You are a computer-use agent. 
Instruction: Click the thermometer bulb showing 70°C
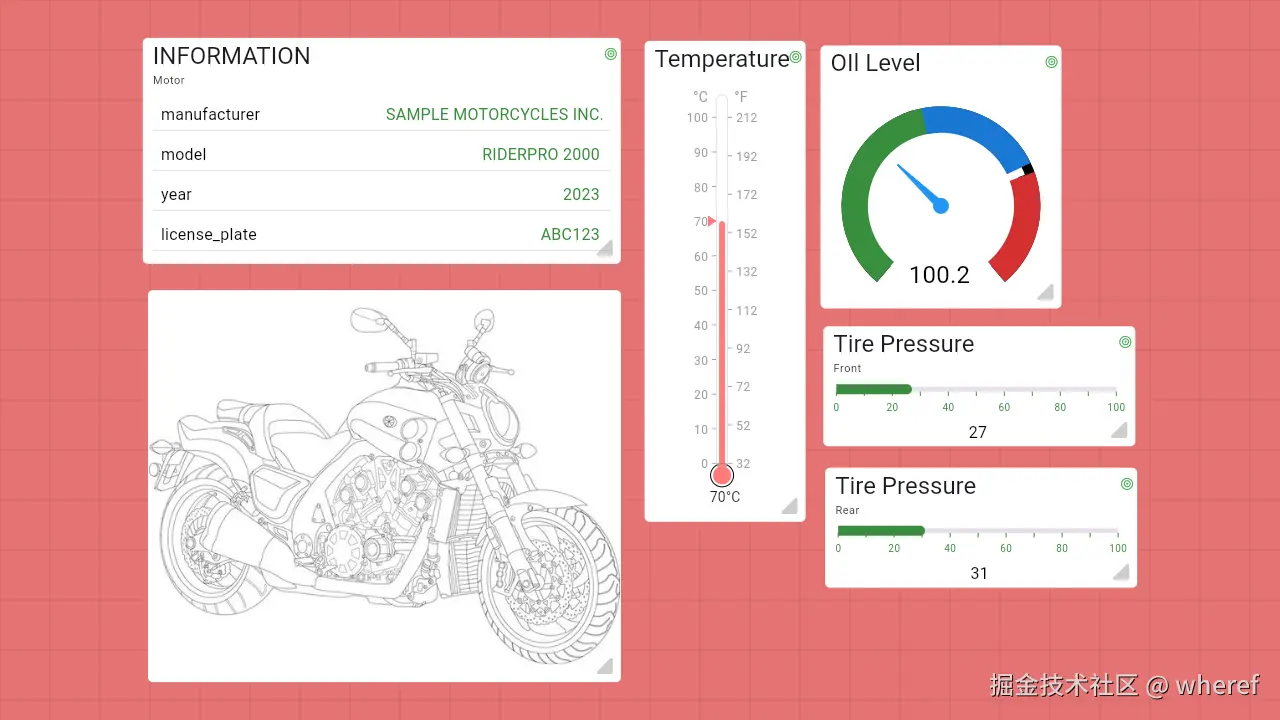point(722,475)
